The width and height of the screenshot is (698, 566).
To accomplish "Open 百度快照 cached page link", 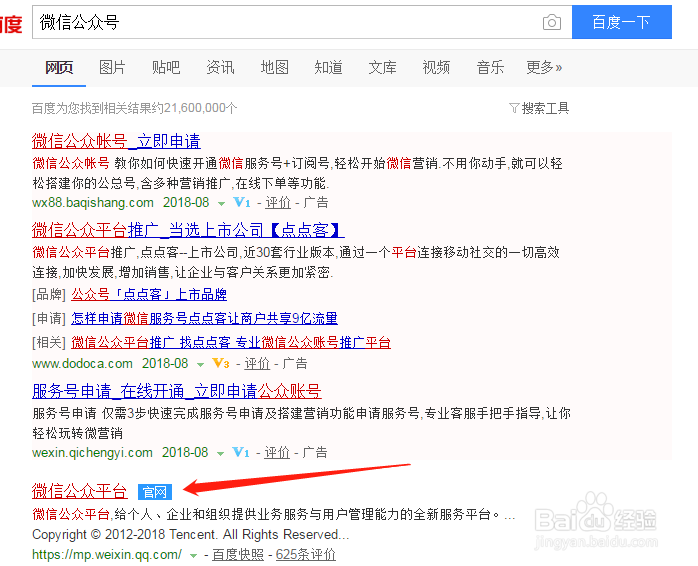I will (x=238, y=554).
